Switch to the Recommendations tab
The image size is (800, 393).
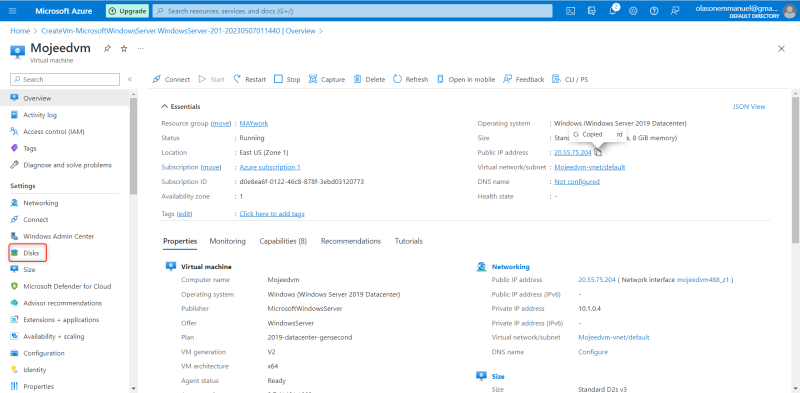[x=351, y=241]
